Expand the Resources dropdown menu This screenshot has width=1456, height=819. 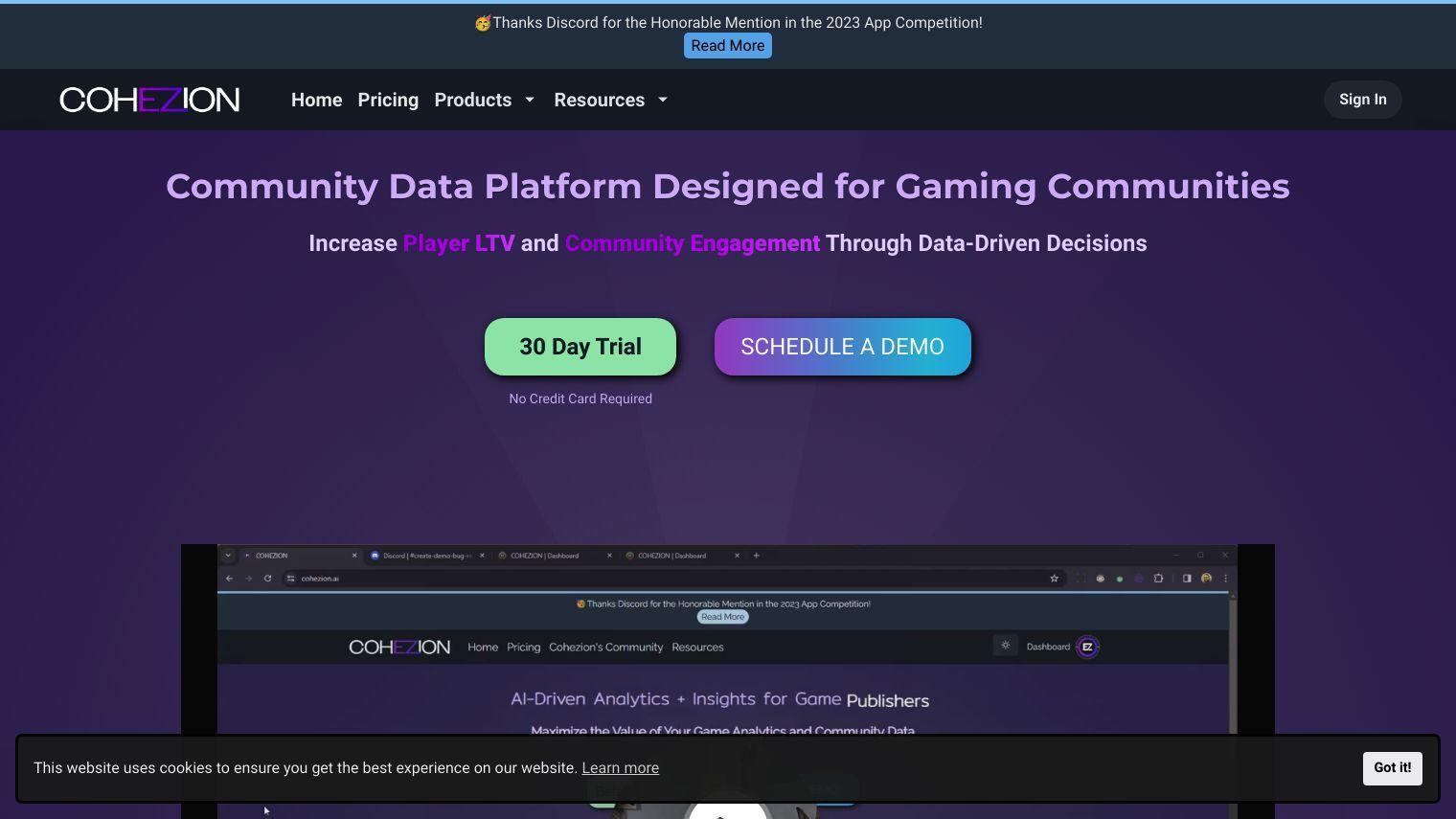coord(610,100)
